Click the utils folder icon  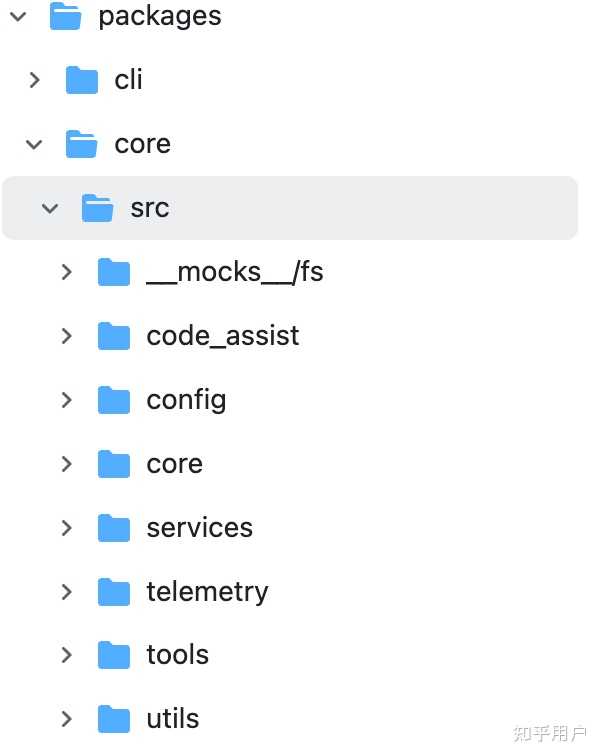(x=114, y=718)
